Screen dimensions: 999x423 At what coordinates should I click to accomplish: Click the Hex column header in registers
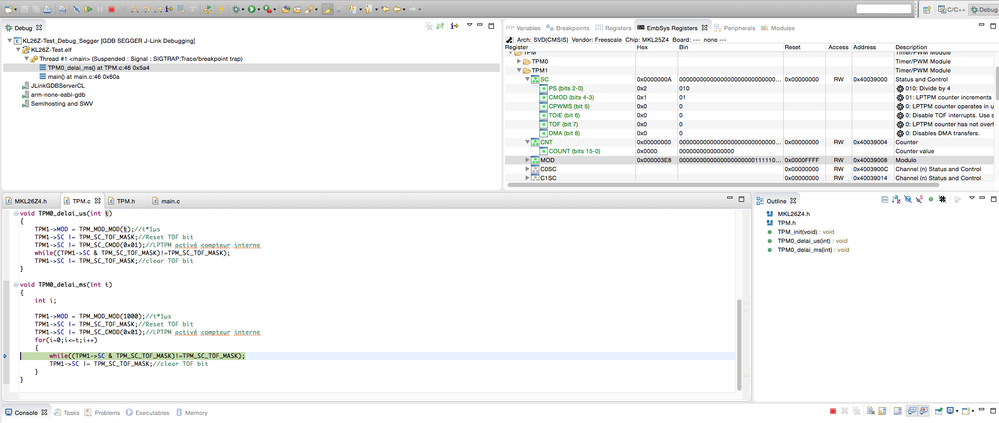[656, 47]
